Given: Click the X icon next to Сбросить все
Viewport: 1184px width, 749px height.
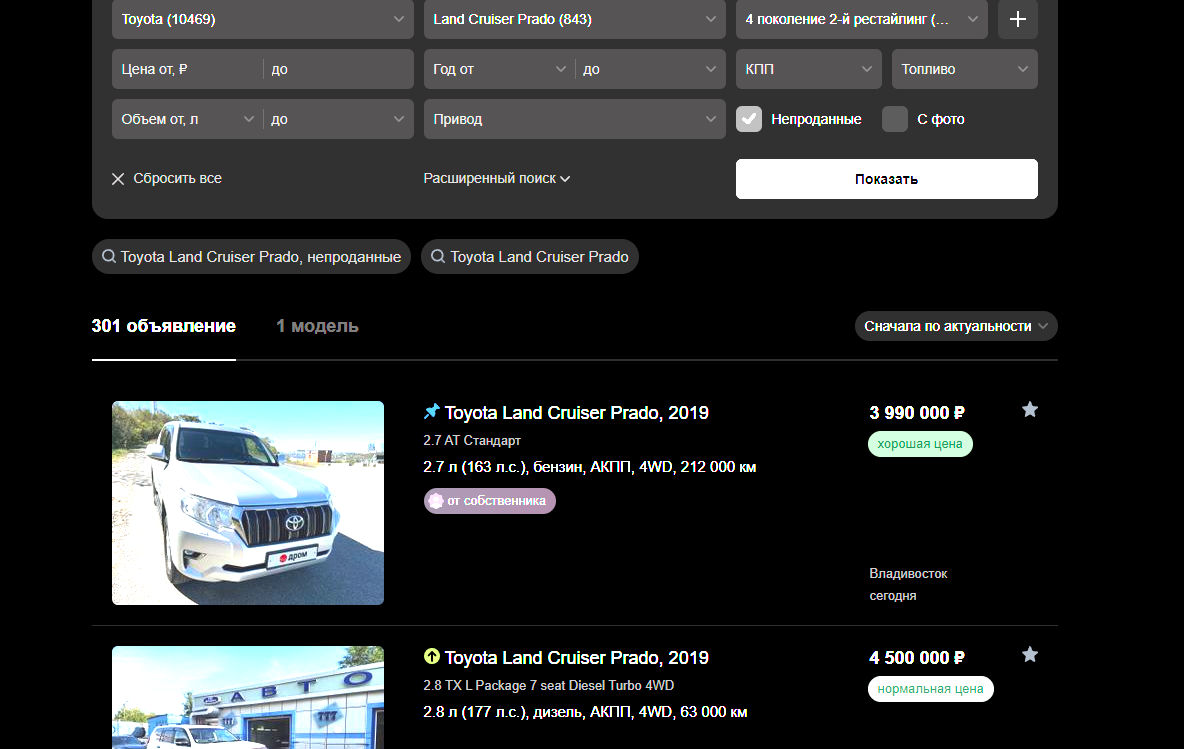Looking at the screenshot, I should tap(118, 179).
